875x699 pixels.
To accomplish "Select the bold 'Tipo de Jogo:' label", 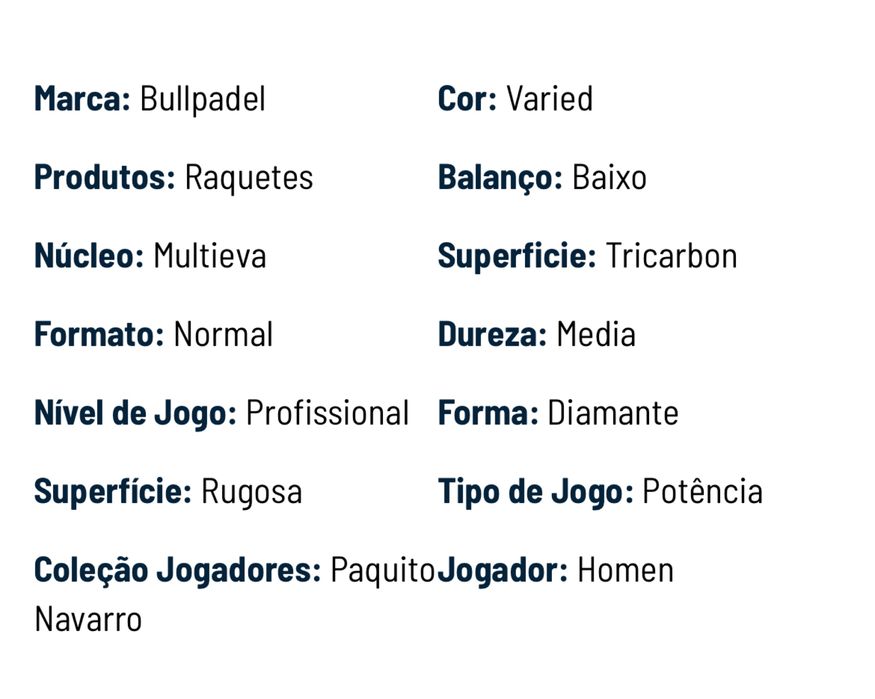I will 535,492.
